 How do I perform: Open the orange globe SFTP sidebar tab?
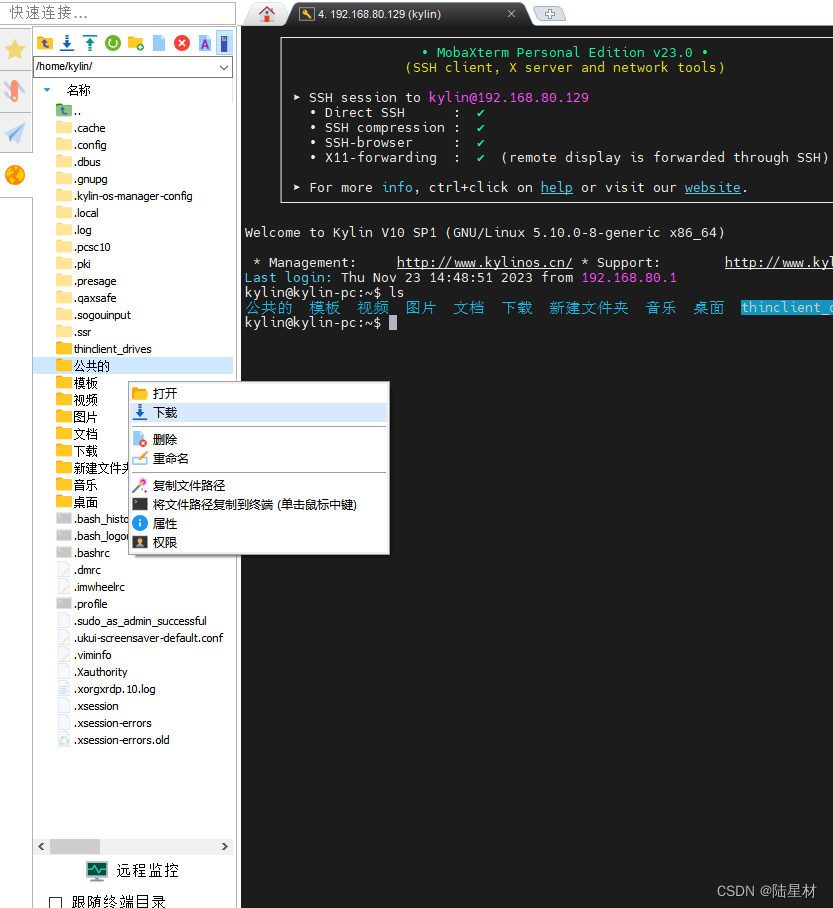(15, 175)
